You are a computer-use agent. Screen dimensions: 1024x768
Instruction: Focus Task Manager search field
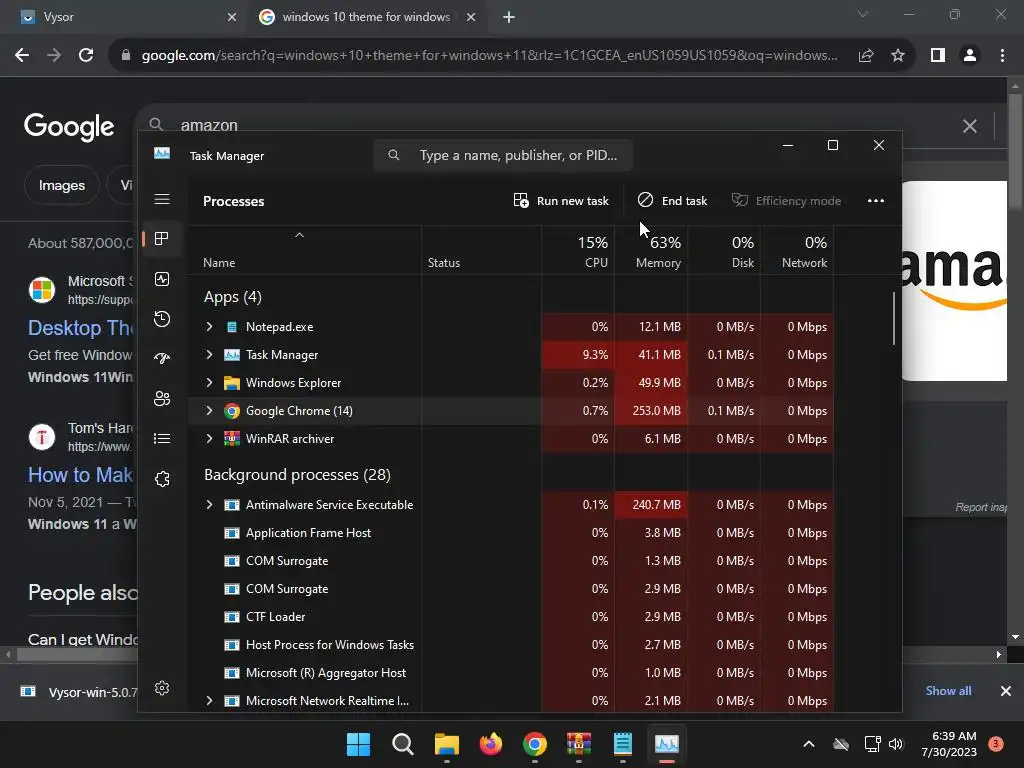503,155
